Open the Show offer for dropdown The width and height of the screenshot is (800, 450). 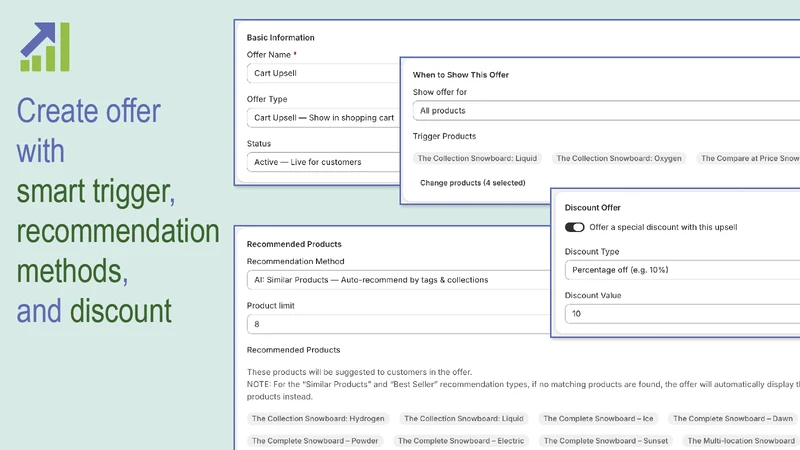[x=606, y=111]
